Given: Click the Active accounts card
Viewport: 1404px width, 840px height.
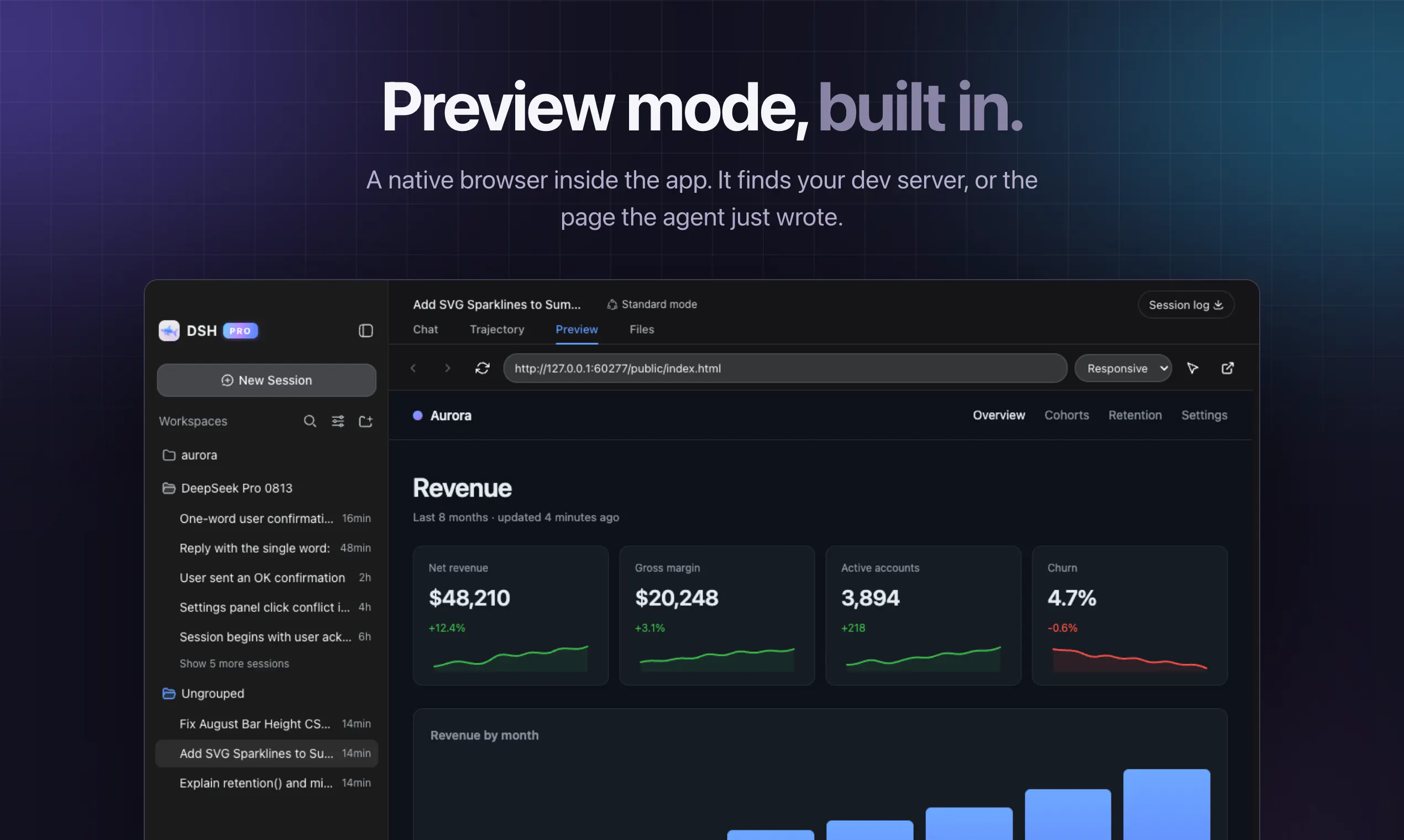Looking at the screenshot, I should coord(923,616).
